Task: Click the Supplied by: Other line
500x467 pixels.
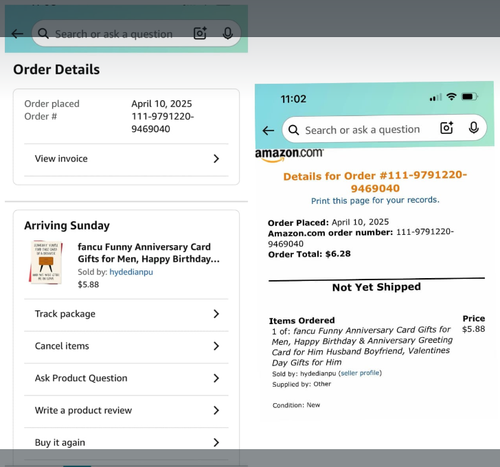Action: [x=302, y=384]
